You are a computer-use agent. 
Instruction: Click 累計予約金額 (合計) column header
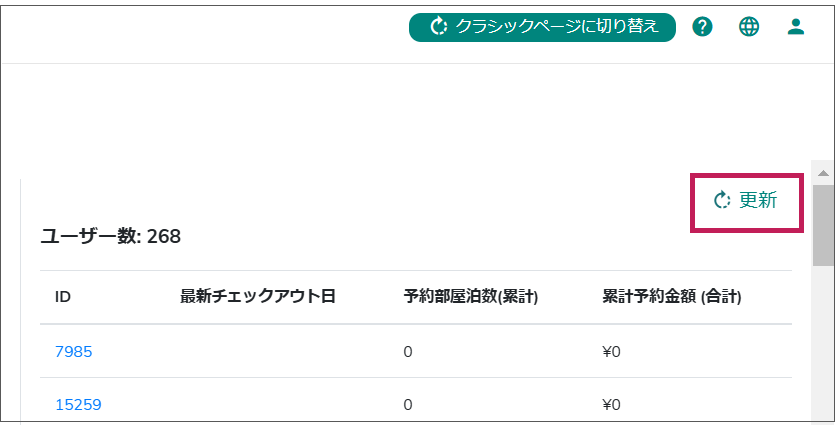[x=678, y=297]
